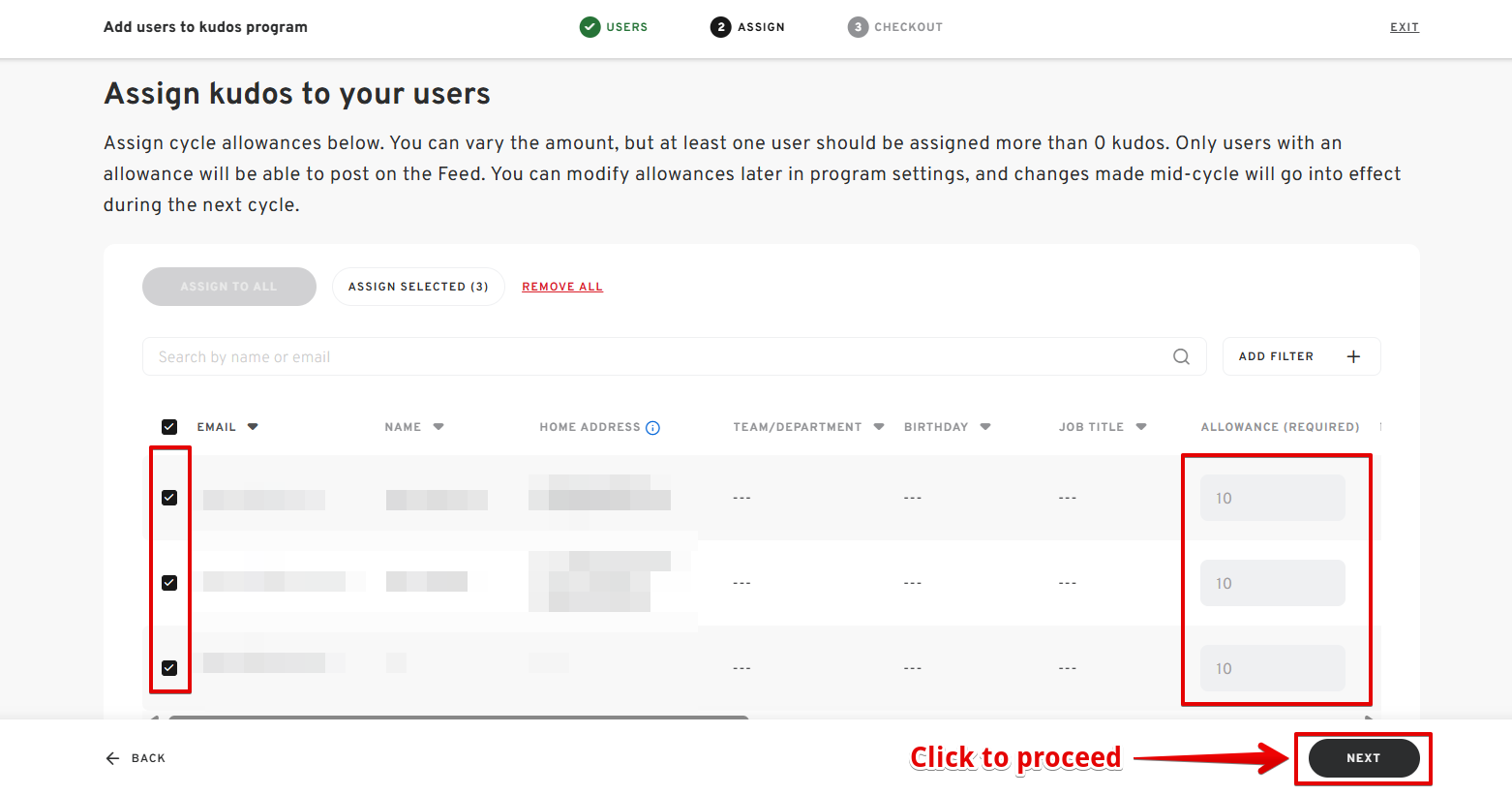Click the search magnifier icon
The height and width of the screenshot is (795, 1512).
[1181, 356]
